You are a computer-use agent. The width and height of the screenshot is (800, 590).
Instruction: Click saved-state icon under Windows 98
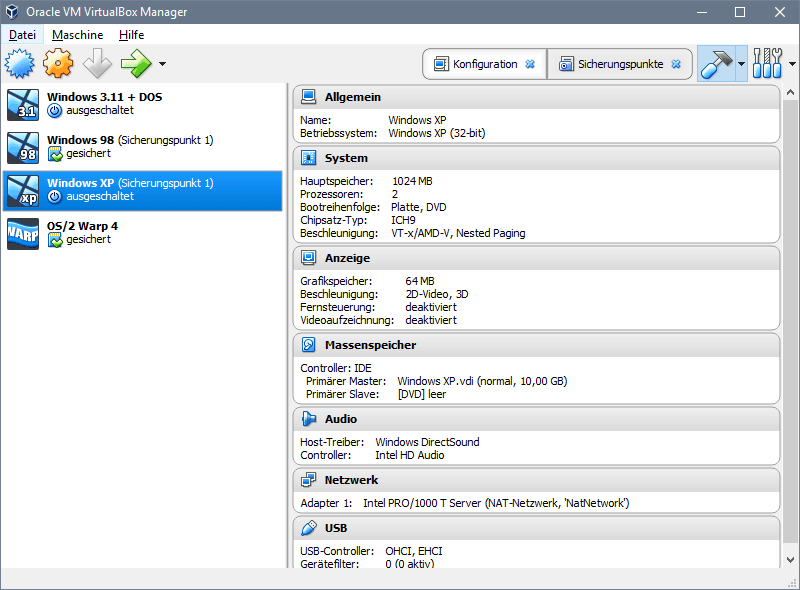coord(55,154)
